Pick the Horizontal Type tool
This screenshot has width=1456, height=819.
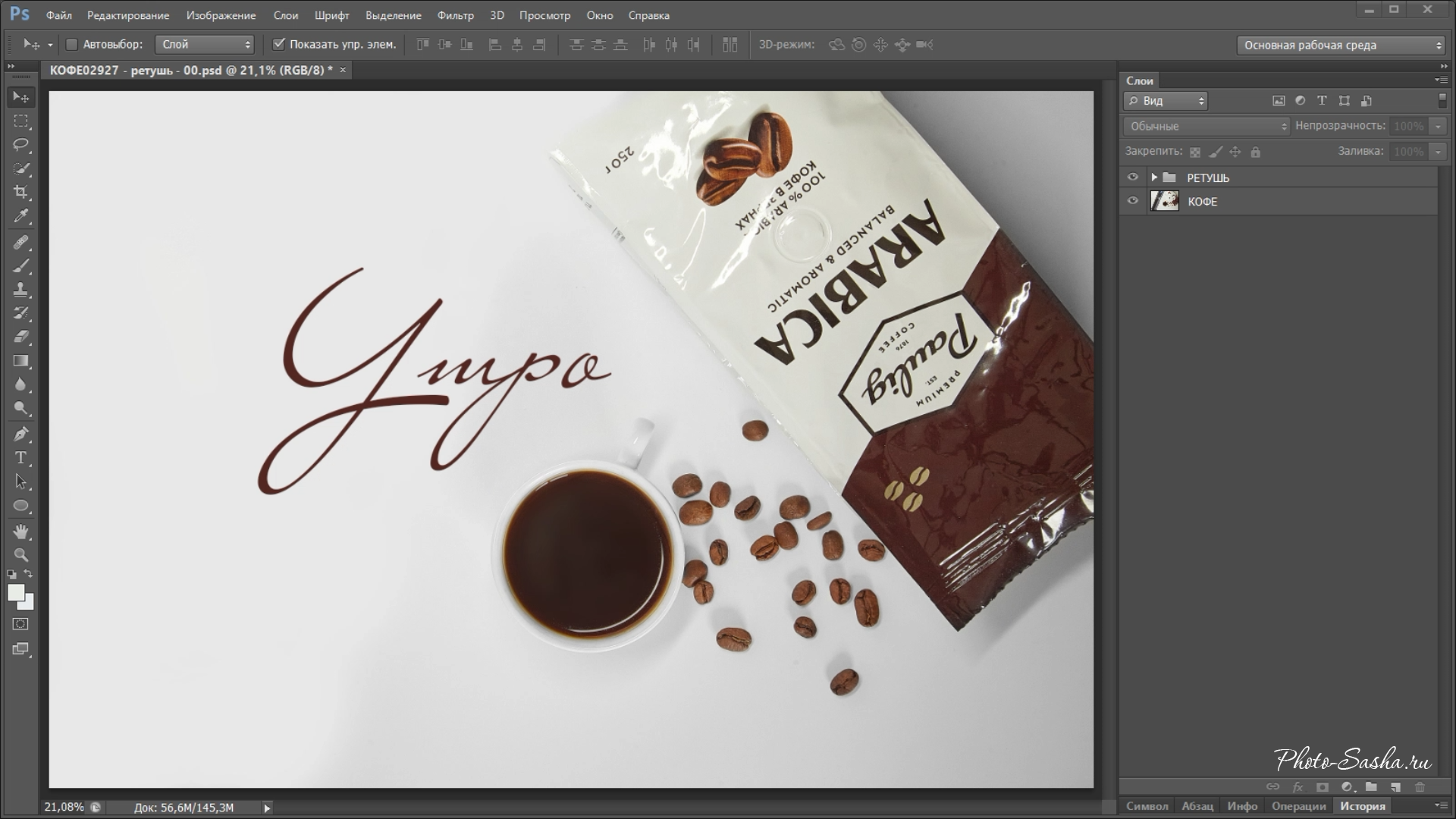(x=20, y=458)
